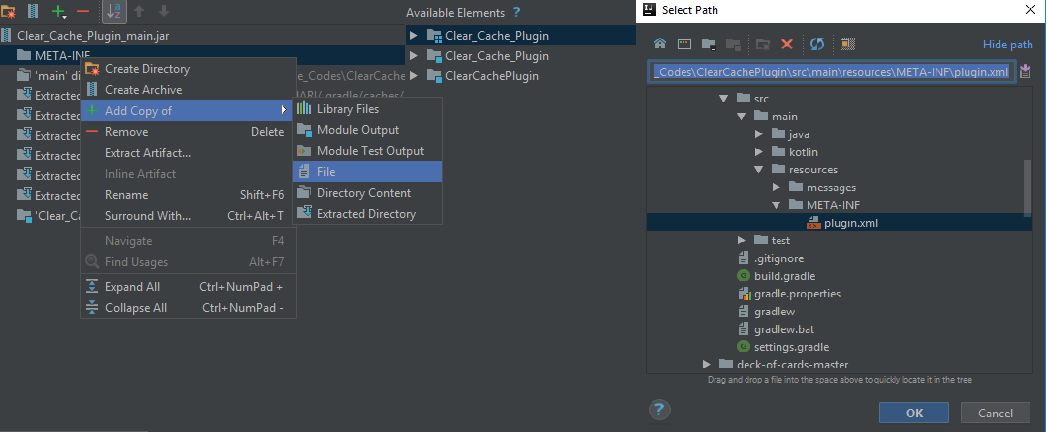Toggle Show Hidden Files and Directories icon
1048x432 pixels.
pos(848,44)
